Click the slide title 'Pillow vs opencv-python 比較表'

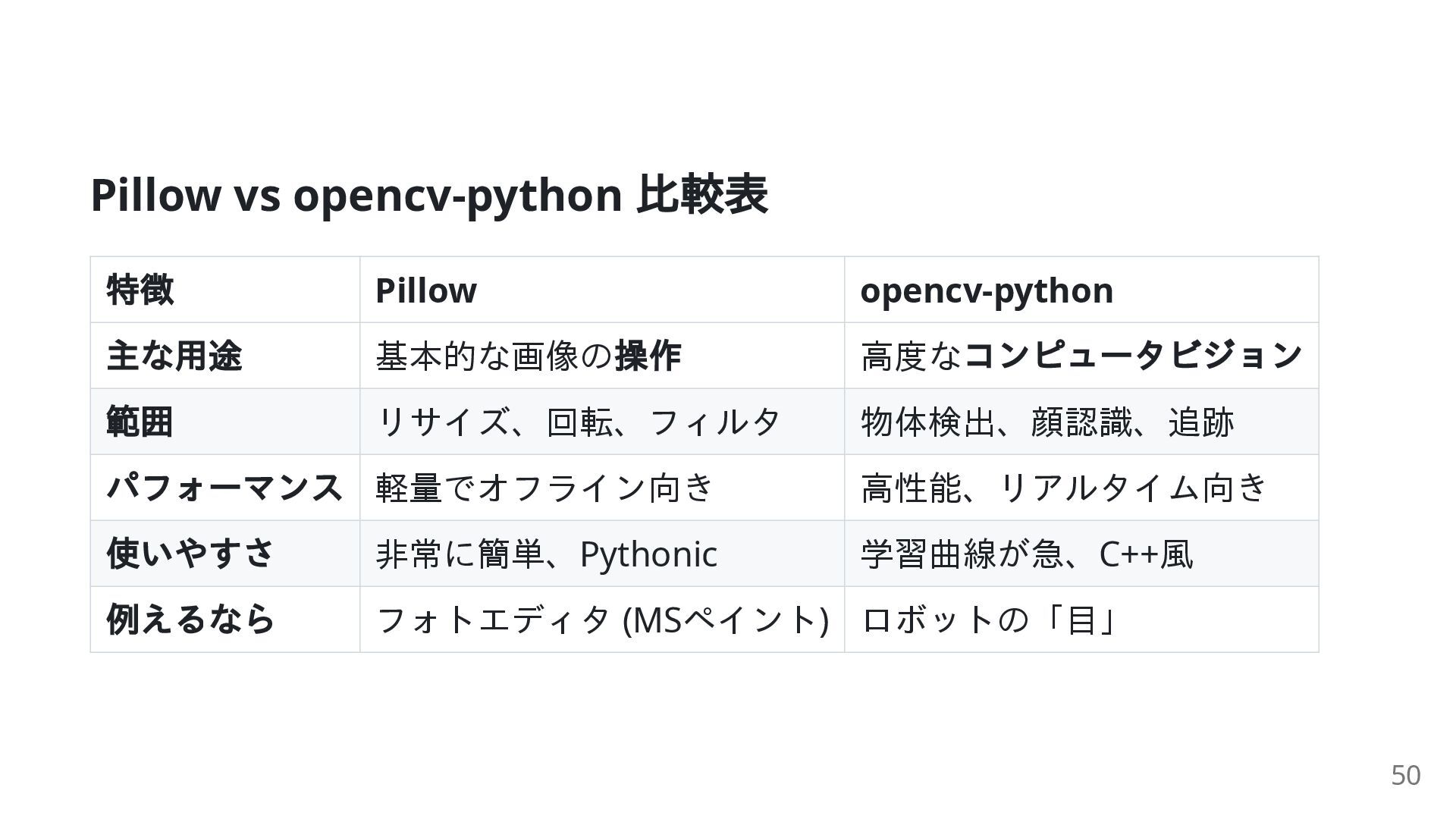coord(428,195)
